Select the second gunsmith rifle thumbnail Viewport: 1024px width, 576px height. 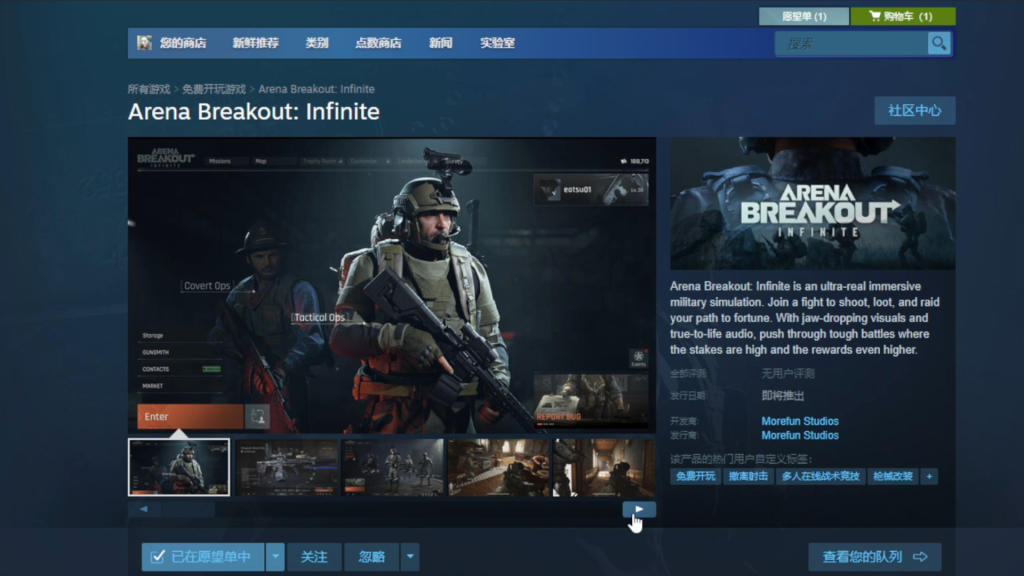coord(286,468)
